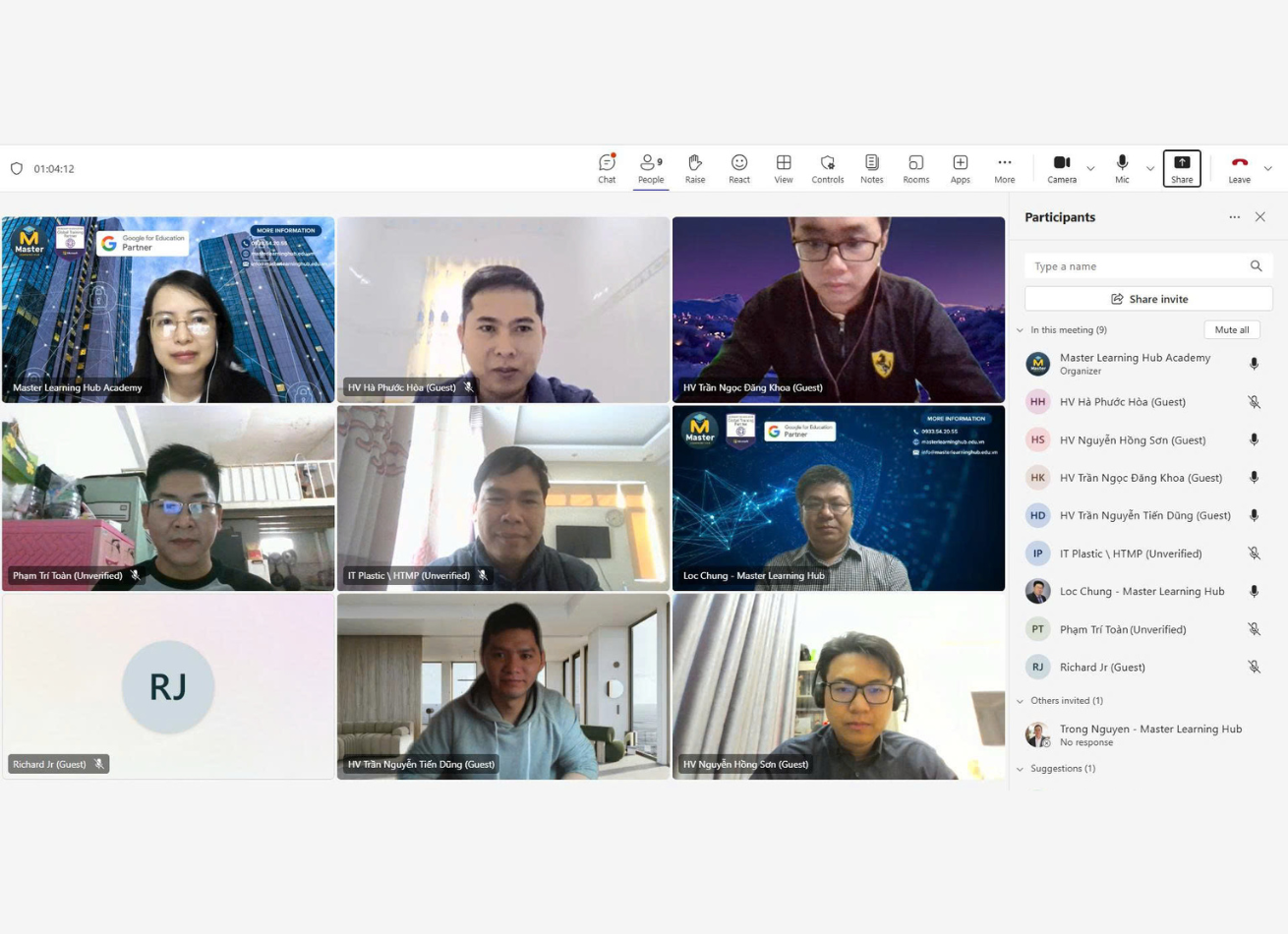Click the Mute all button

tap(1231, 330)
